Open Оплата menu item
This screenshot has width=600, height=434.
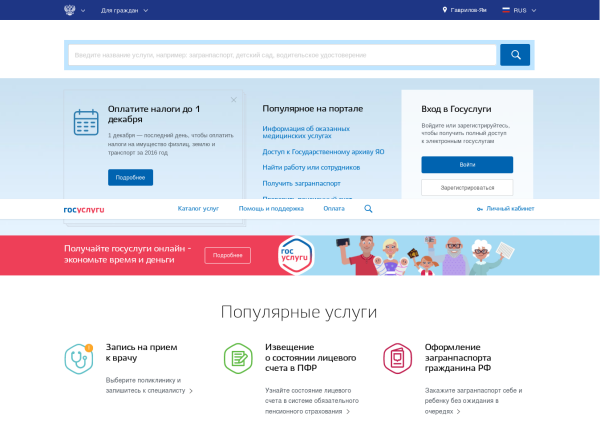(x=334, y=209)
